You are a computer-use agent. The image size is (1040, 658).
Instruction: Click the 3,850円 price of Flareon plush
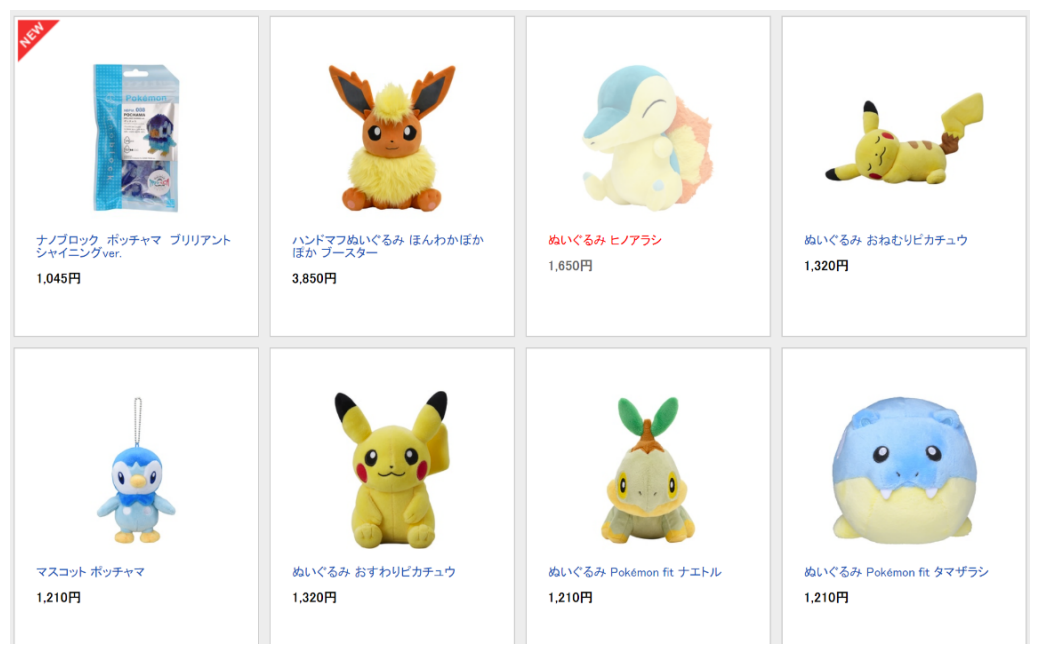pos(314,279)
